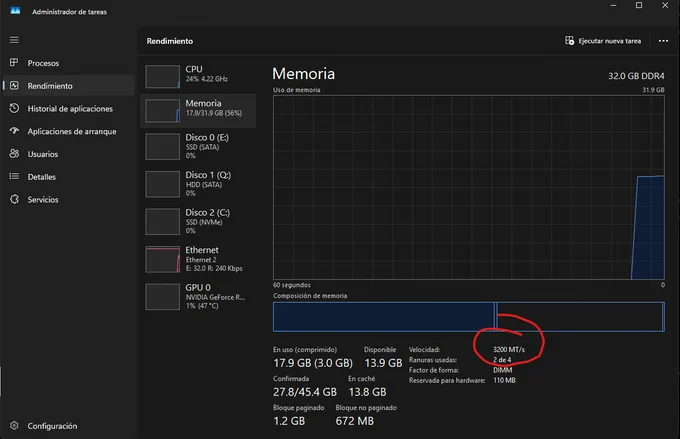The width and height of the screenshot is (680, 439).
Task: Open the Historial de aplicaciones page
Action: pos(70,108)
